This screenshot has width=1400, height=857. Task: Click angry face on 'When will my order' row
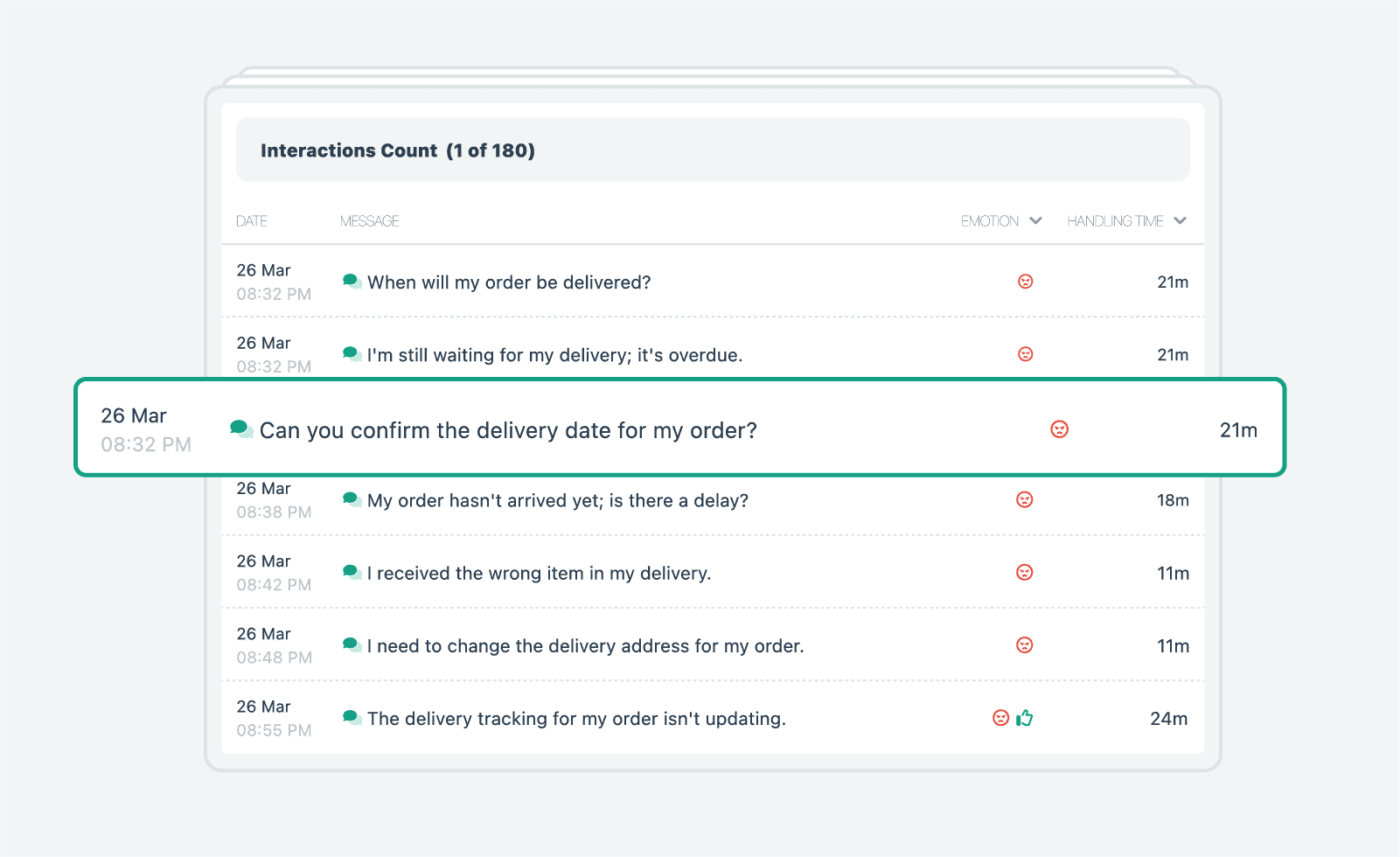(x=1026, y=282)
